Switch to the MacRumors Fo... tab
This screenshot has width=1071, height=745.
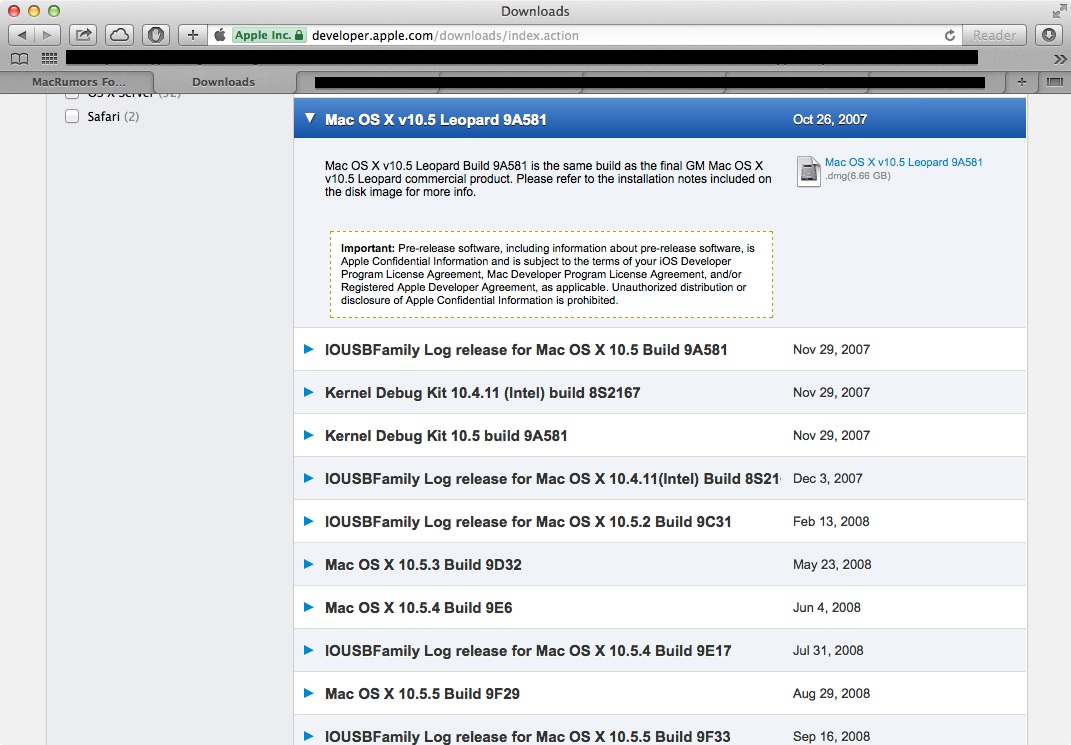click(x=79, y=82)
